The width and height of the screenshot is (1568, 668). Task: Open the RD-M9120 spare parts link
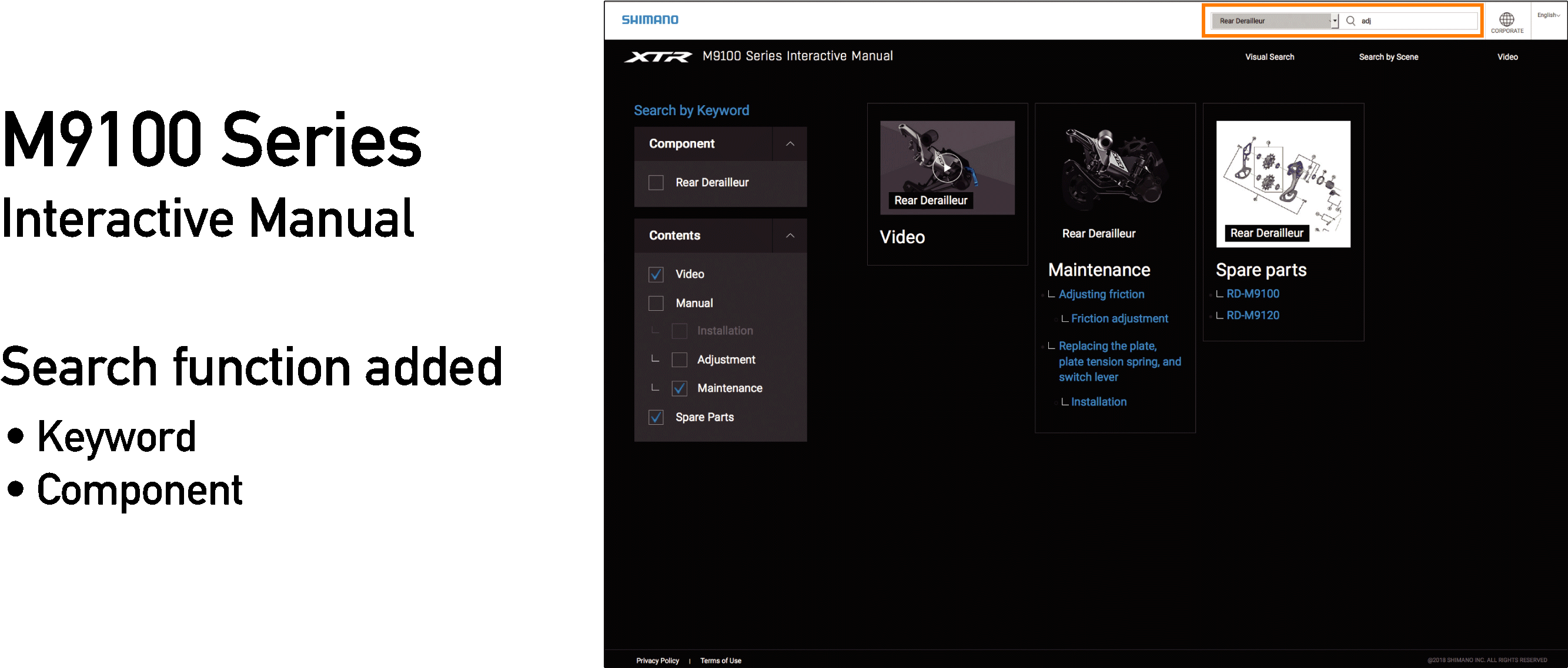1252,315
